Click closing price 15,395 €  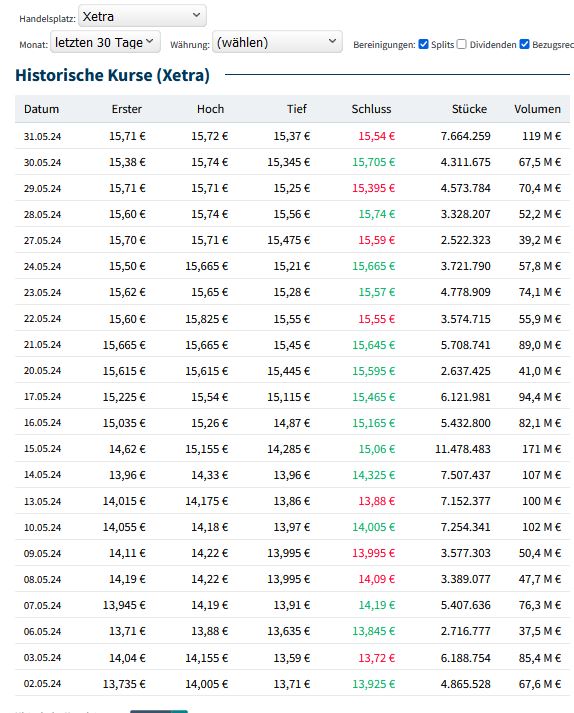[x=373, y=188]
